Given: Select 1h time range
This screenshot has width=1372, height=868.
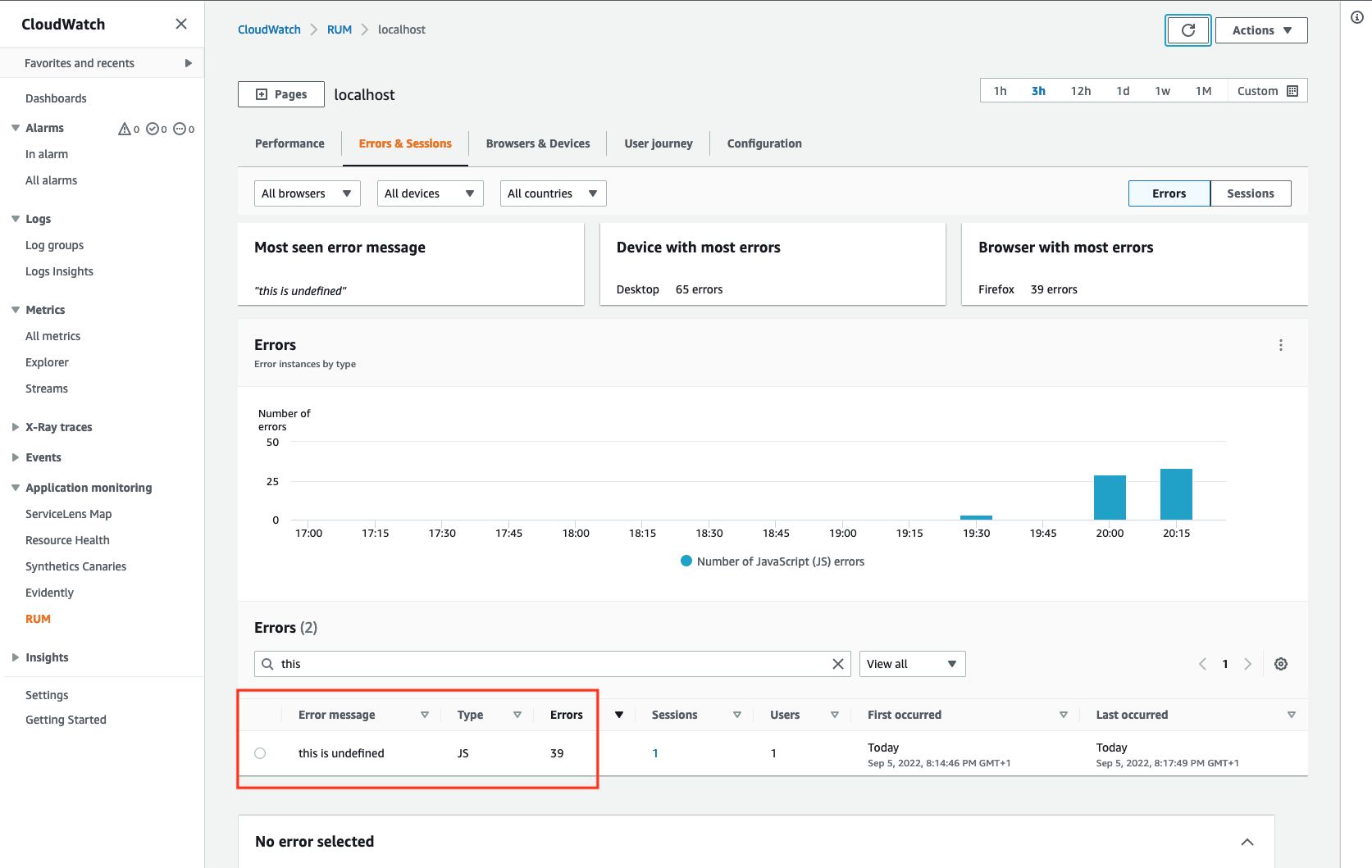Looking at the screenshot, I should point(1000,91).
